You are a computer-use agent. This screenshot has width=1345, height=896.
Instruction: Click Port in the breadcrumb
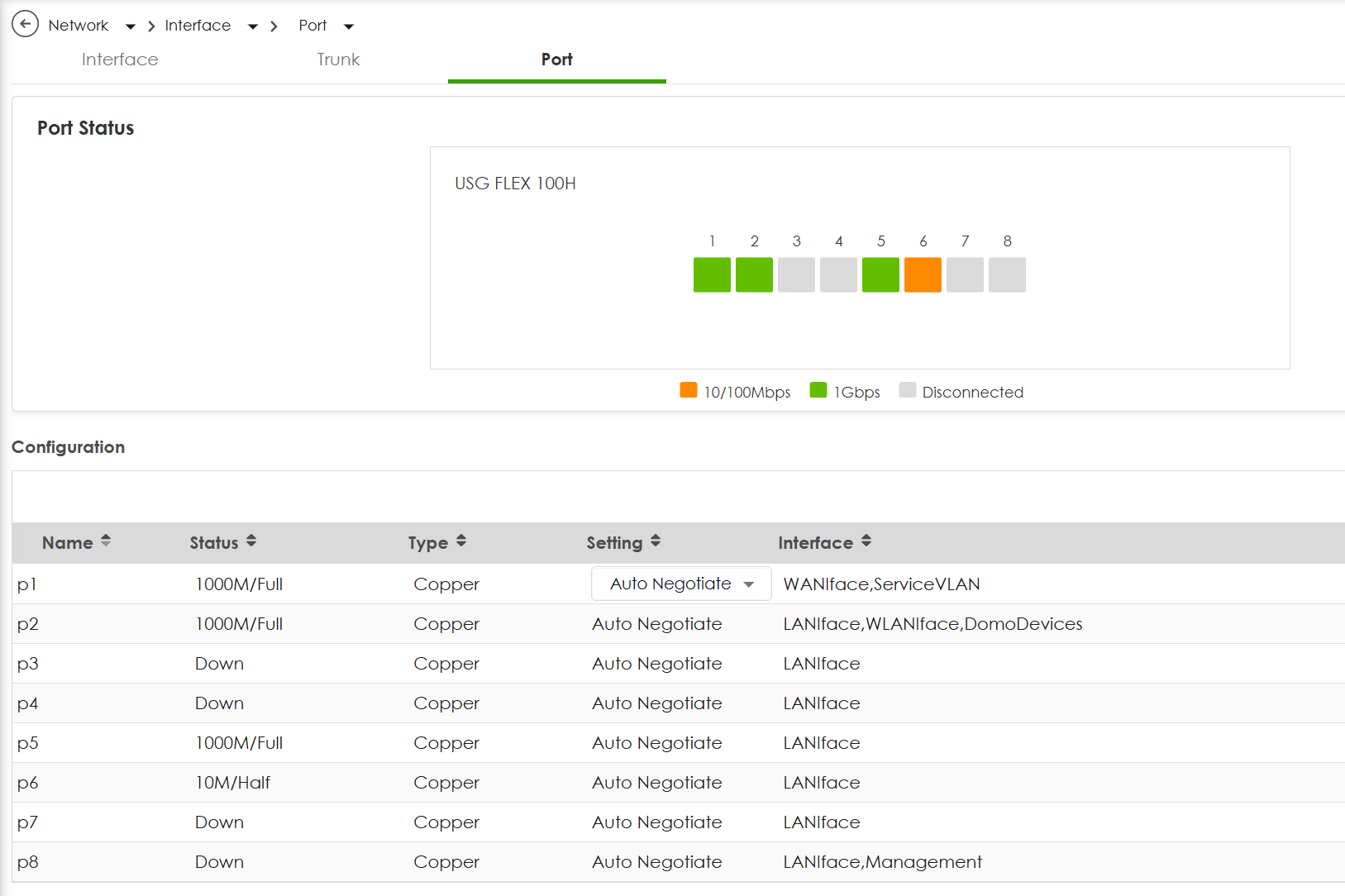point(312,26)
